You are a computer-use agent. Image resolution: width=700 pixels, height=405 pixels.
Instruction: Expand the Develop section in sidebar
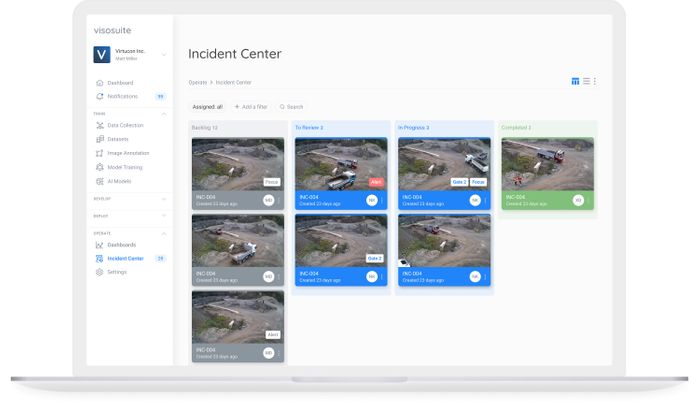[x=164, y=199]
